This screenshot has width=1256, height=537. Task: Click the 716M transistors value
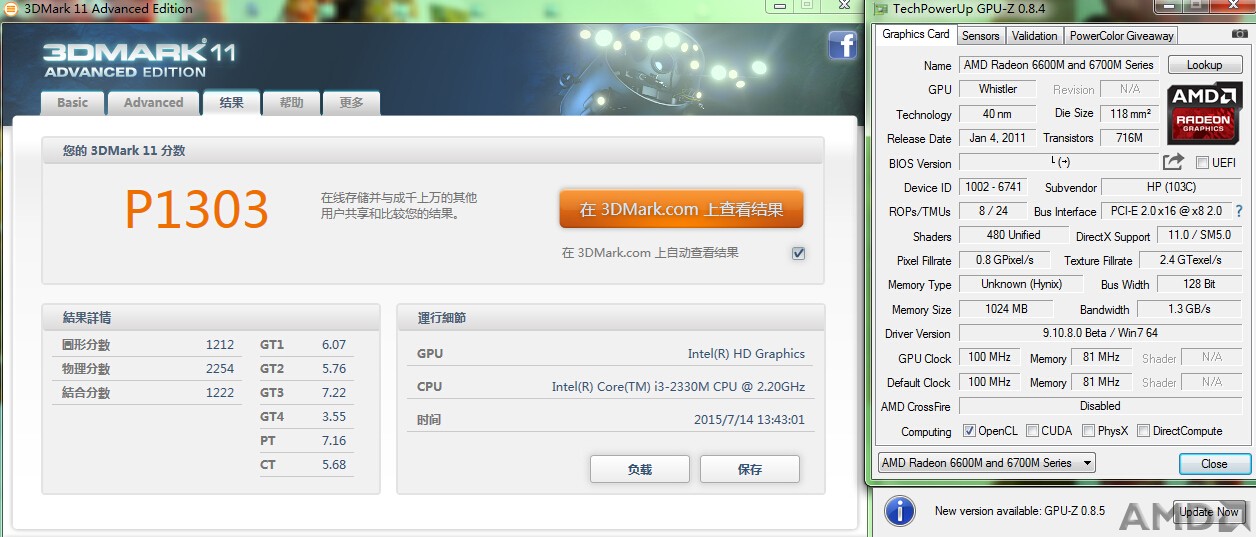[x=1129, y=138]
